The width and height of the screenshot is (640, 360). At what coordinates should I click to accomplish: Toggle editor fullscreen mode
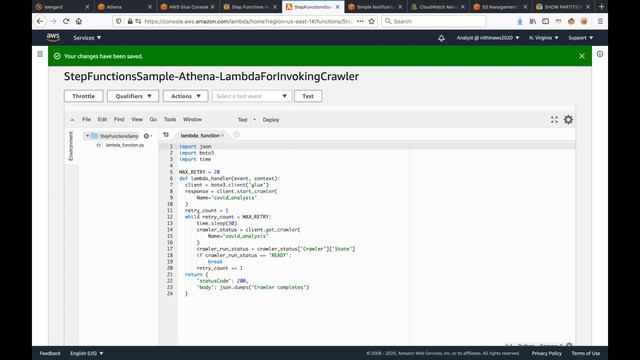click(x=554, y=120)
